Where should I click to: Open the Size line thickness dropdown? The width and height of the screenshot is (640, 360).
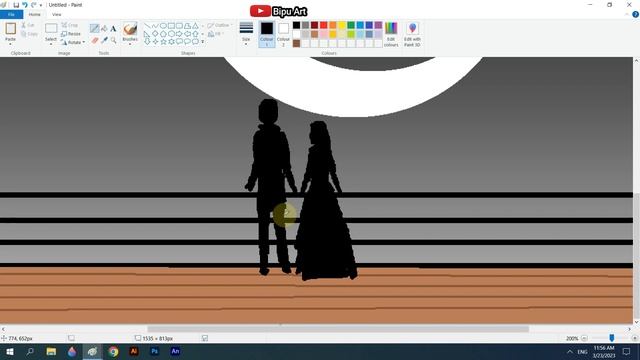click(246, 33)
